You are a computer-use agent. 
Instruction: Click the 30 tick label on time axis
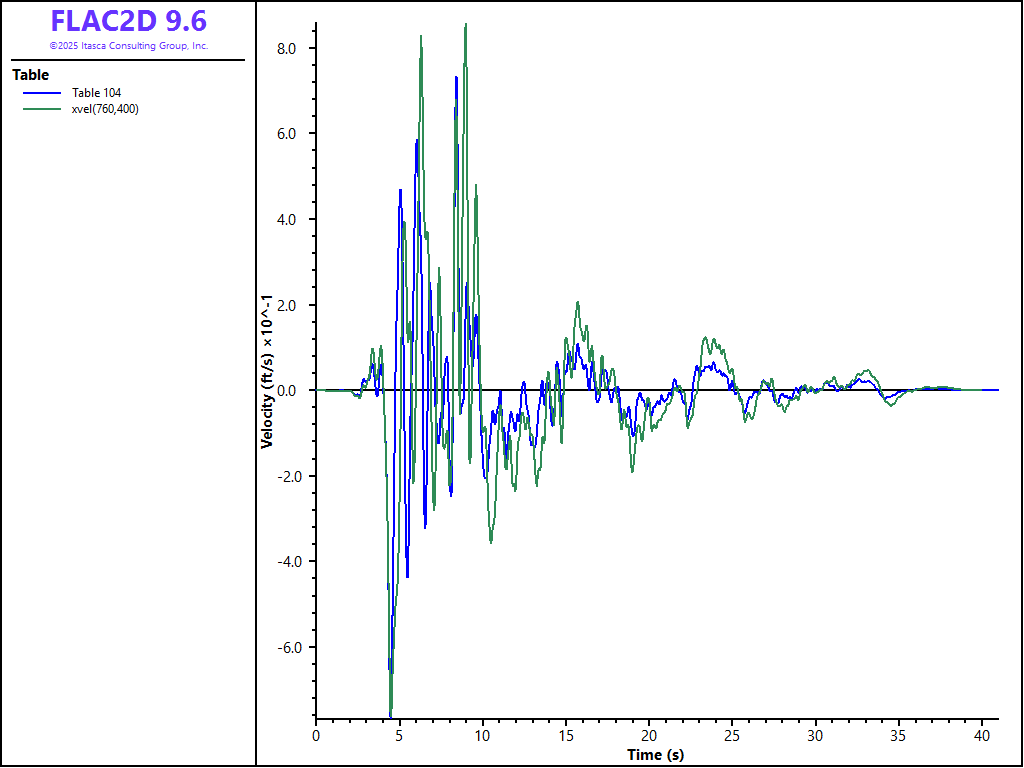pyautogui.click(x=816, y=735)
